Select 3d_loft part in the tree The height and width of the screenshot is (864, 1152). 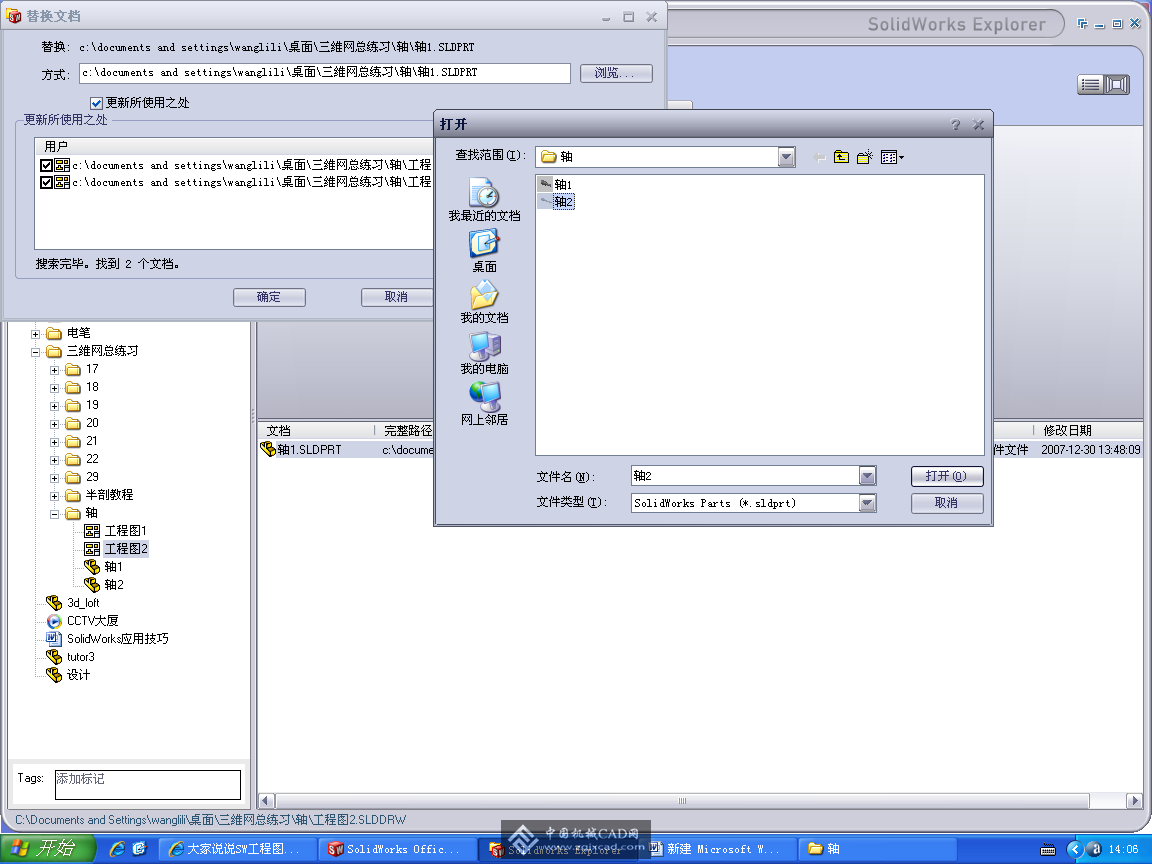pos(73,602)
